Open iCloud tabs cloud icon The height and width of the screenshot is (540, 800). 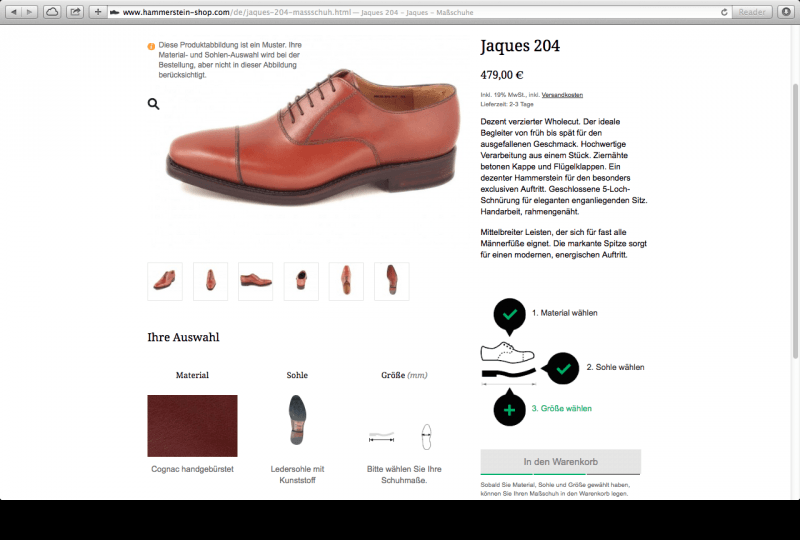tap(52, 12)
